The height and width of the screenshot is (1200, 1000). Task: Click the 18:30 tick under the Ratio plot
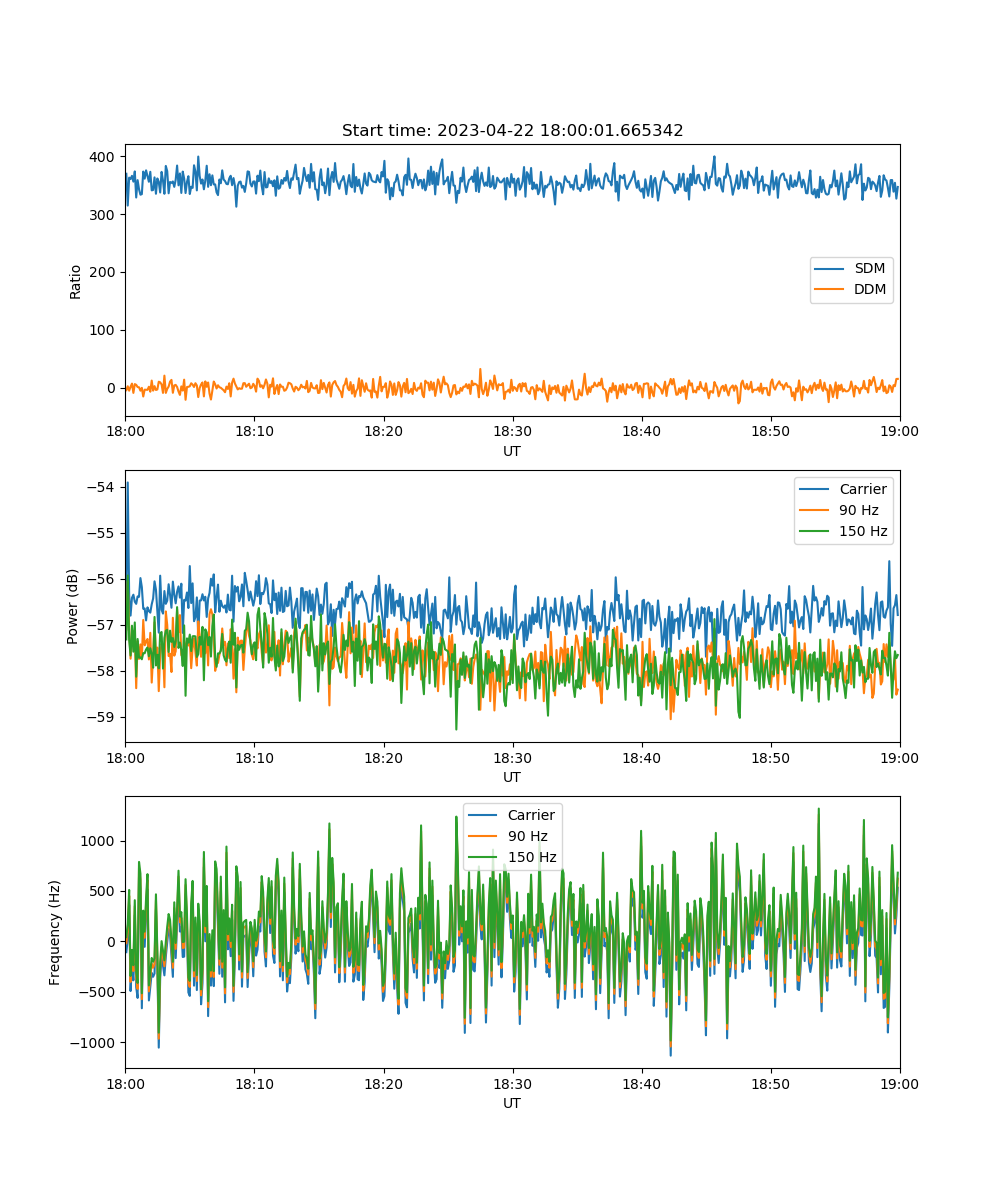click(x=513, y=431)
